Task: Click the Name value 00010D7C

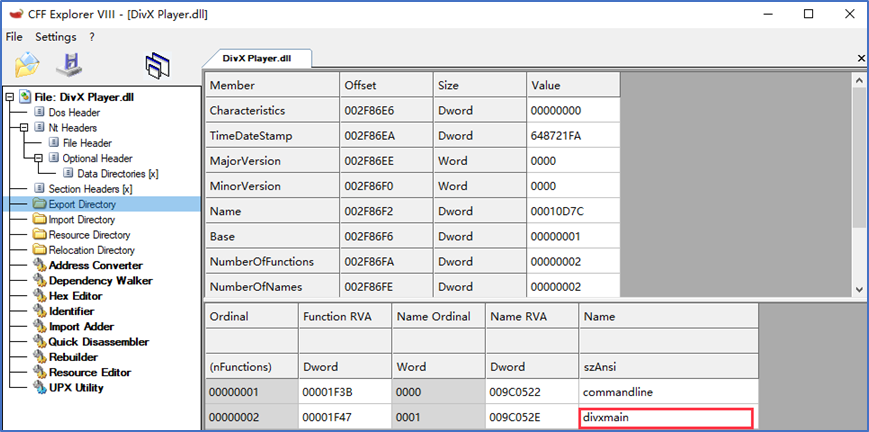Action: (573, 211)
